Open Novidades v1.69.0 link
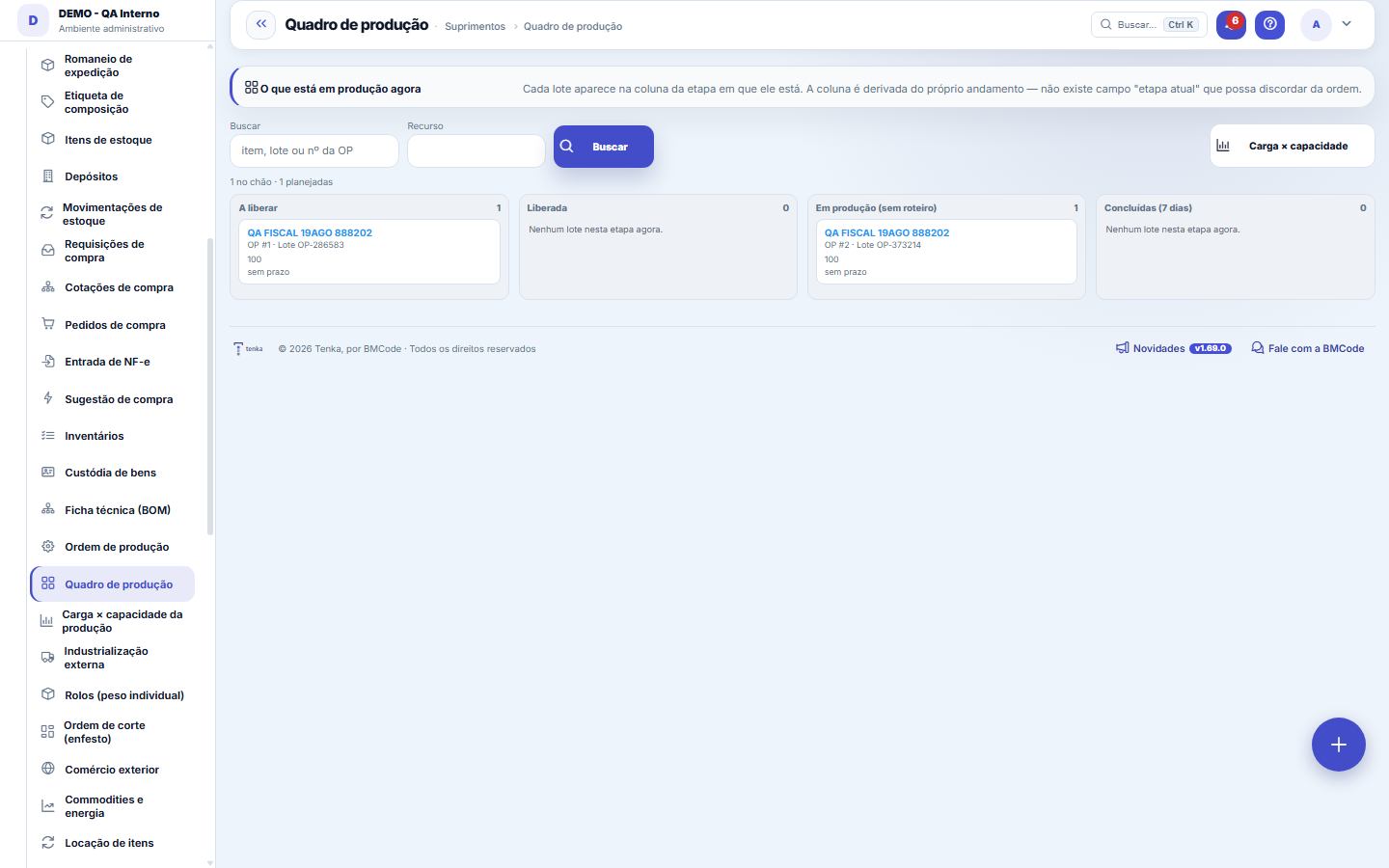 point(1174,348)
